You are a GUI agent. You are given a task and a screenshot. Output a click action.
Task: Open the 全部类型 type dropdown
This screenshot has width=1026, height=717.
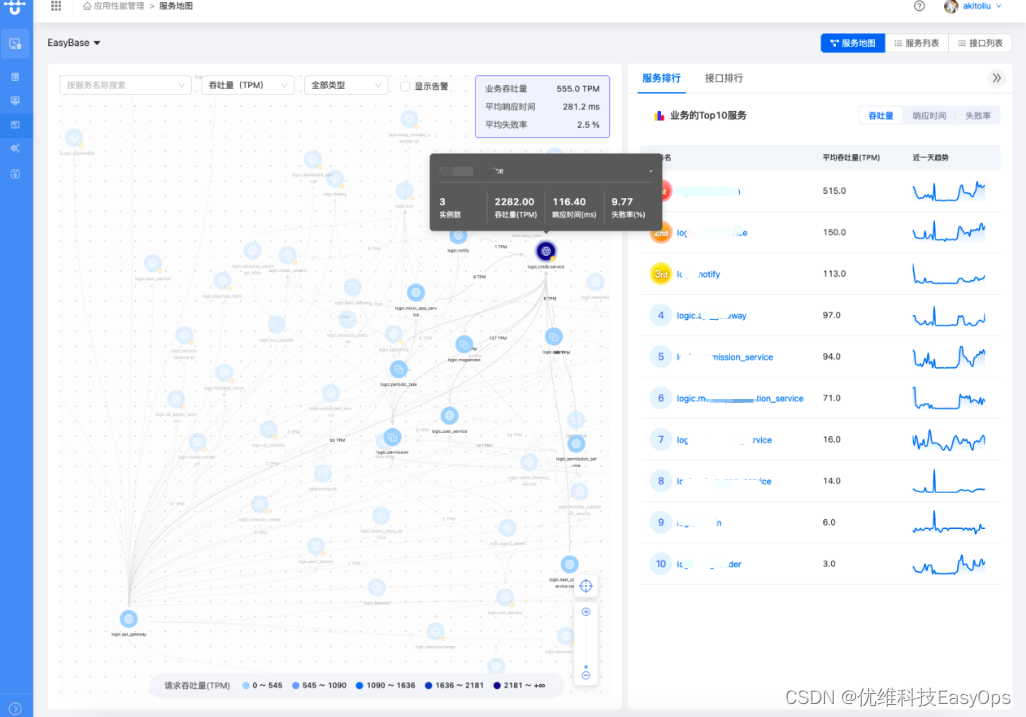pyautogui.click(x=346, y=85)
